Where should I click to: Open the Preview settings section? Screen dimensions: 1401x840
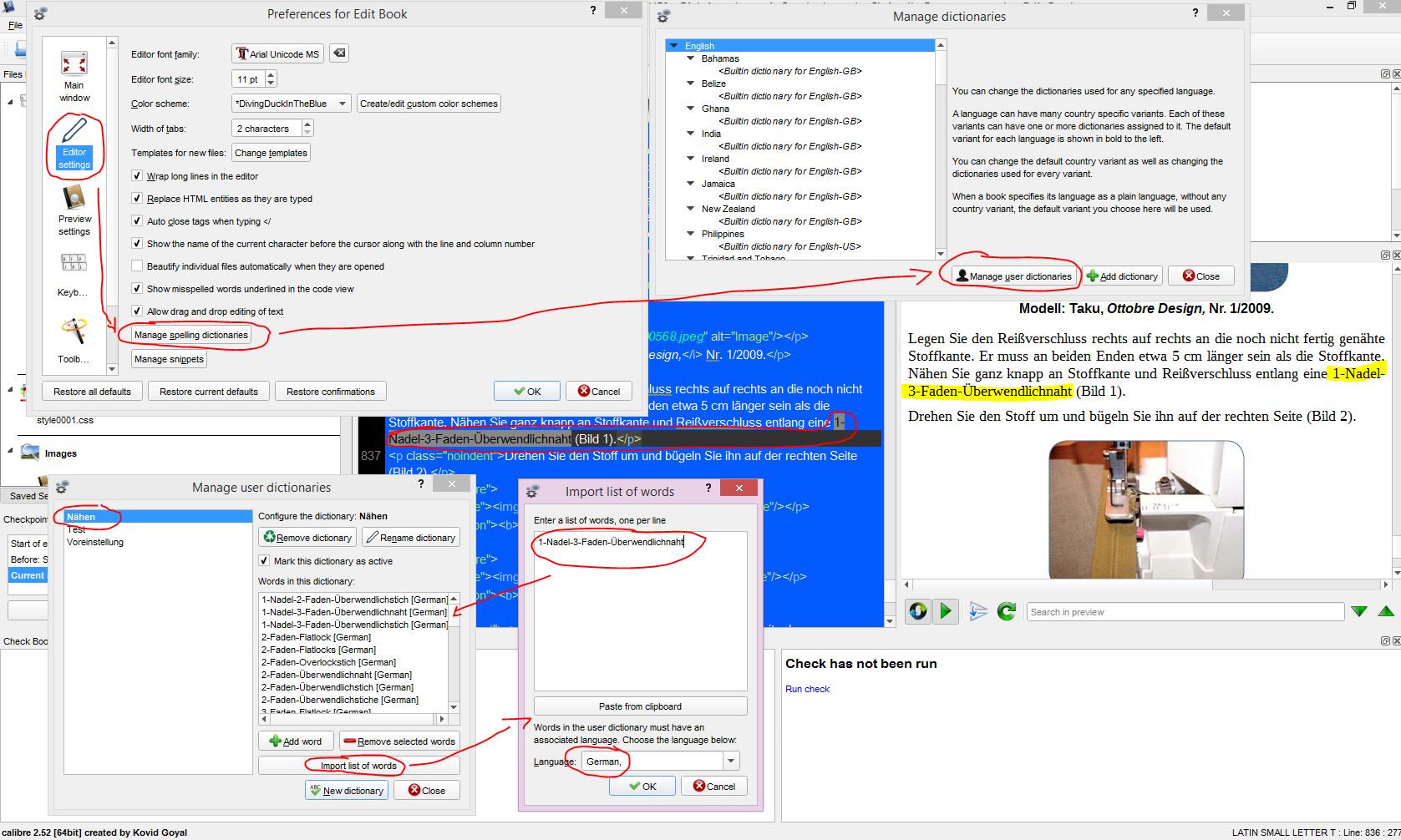pos(74,210)
